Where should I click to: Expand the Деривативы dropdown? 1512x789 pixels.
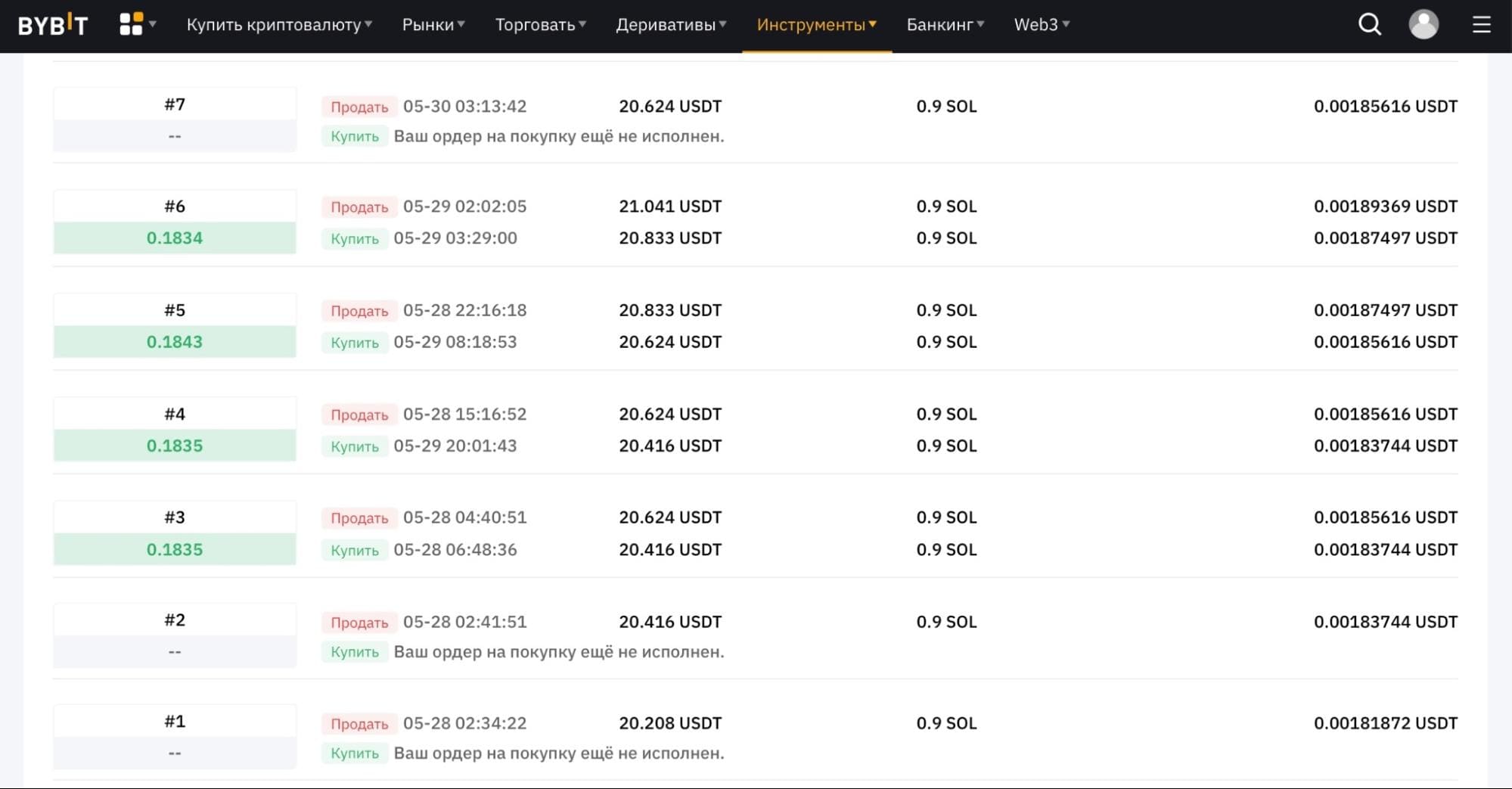point(672,25)
